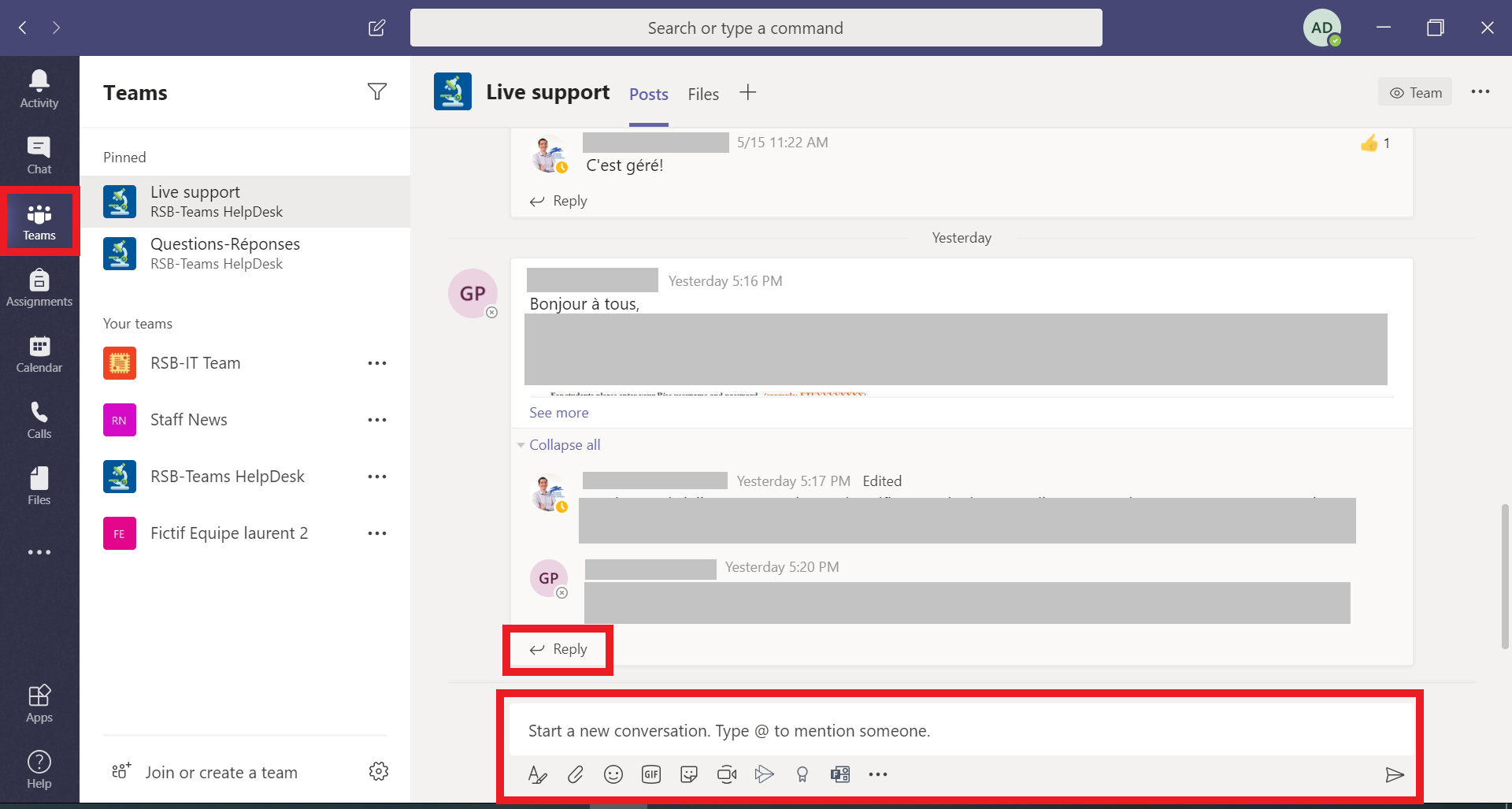Open the Calls section
This screenshot has width=1512, height=809.
pos(39,420)
